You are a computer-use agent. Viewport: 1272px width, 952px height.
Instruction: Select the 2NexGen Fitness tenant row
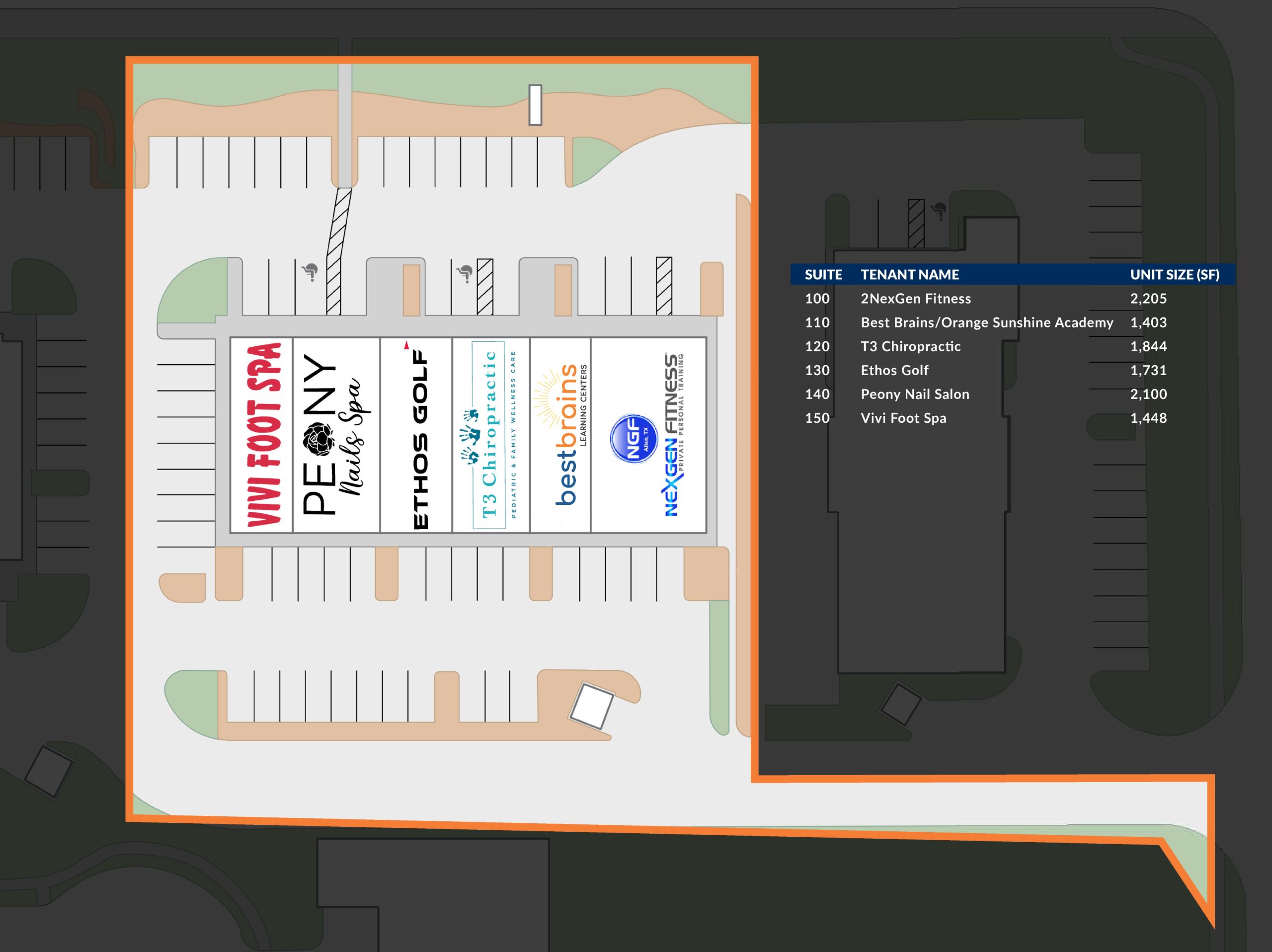pos(1013,298)
